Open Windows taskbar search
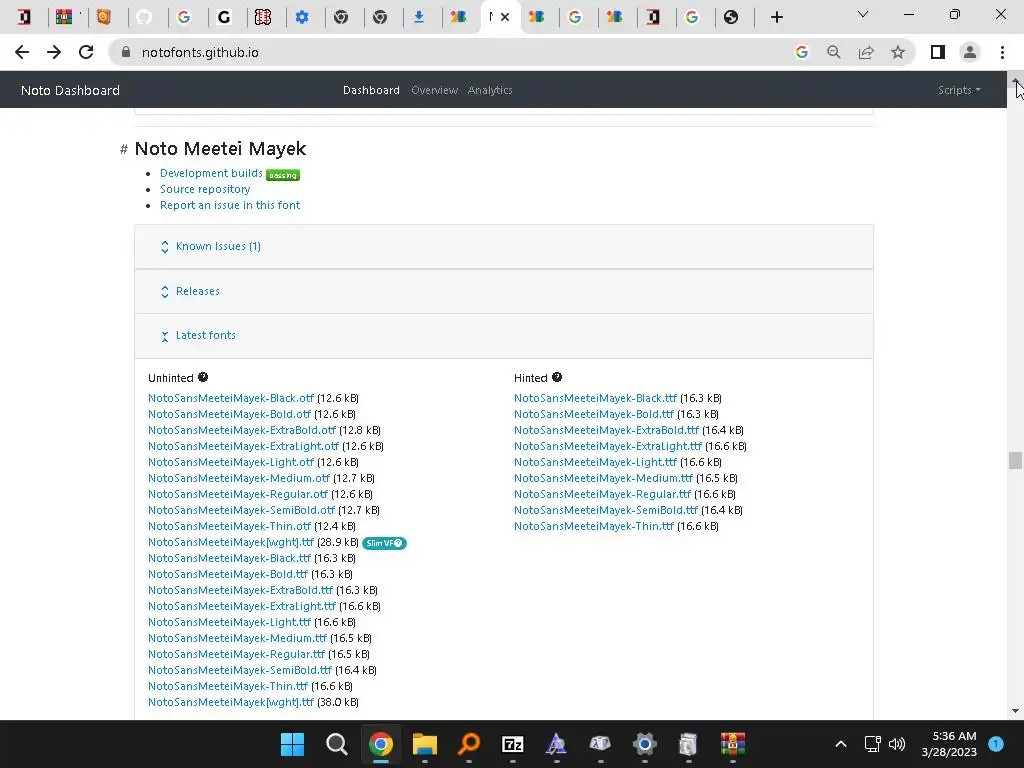 336,744
